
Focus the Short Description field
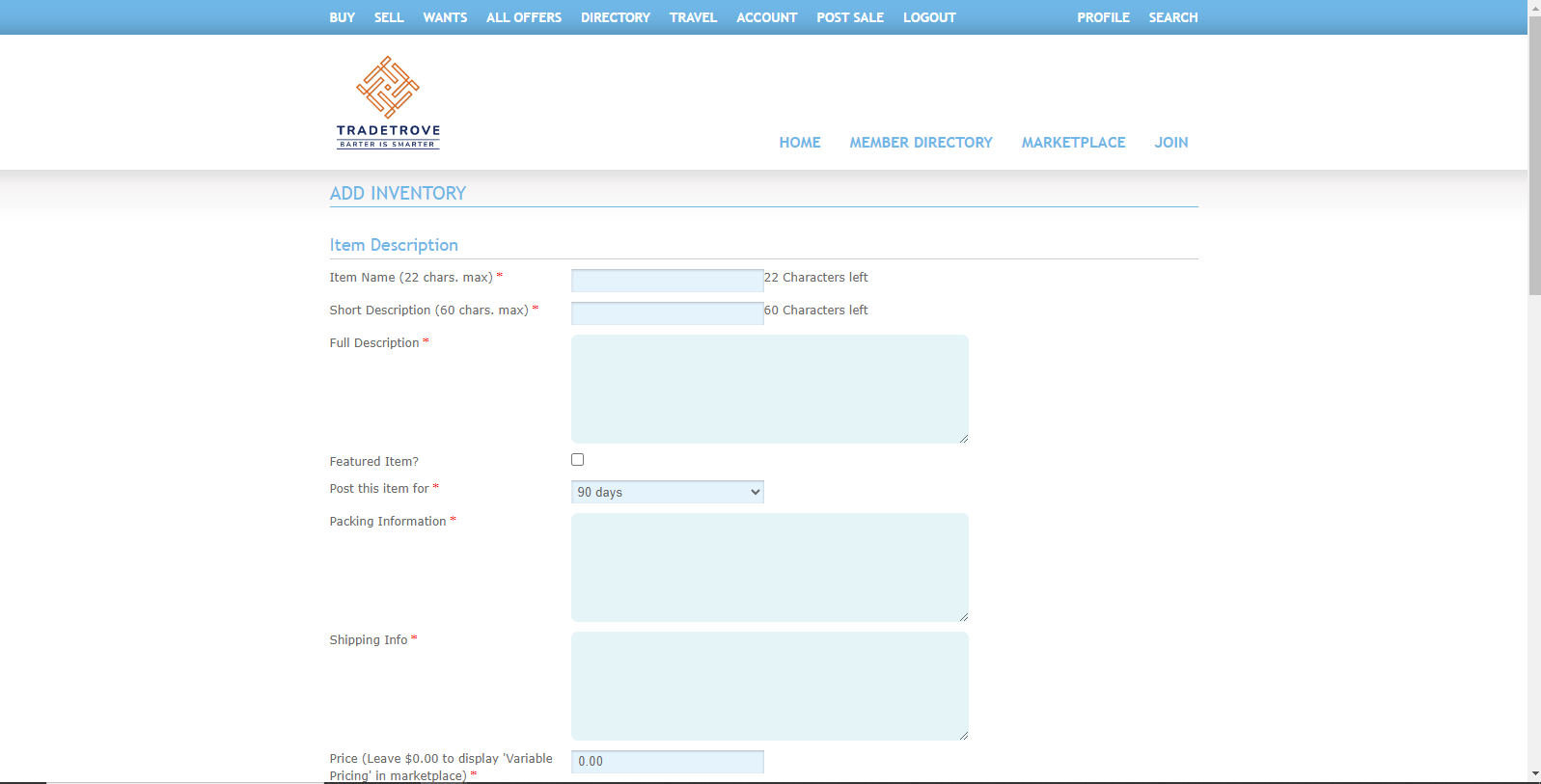(x=667, y=313)
